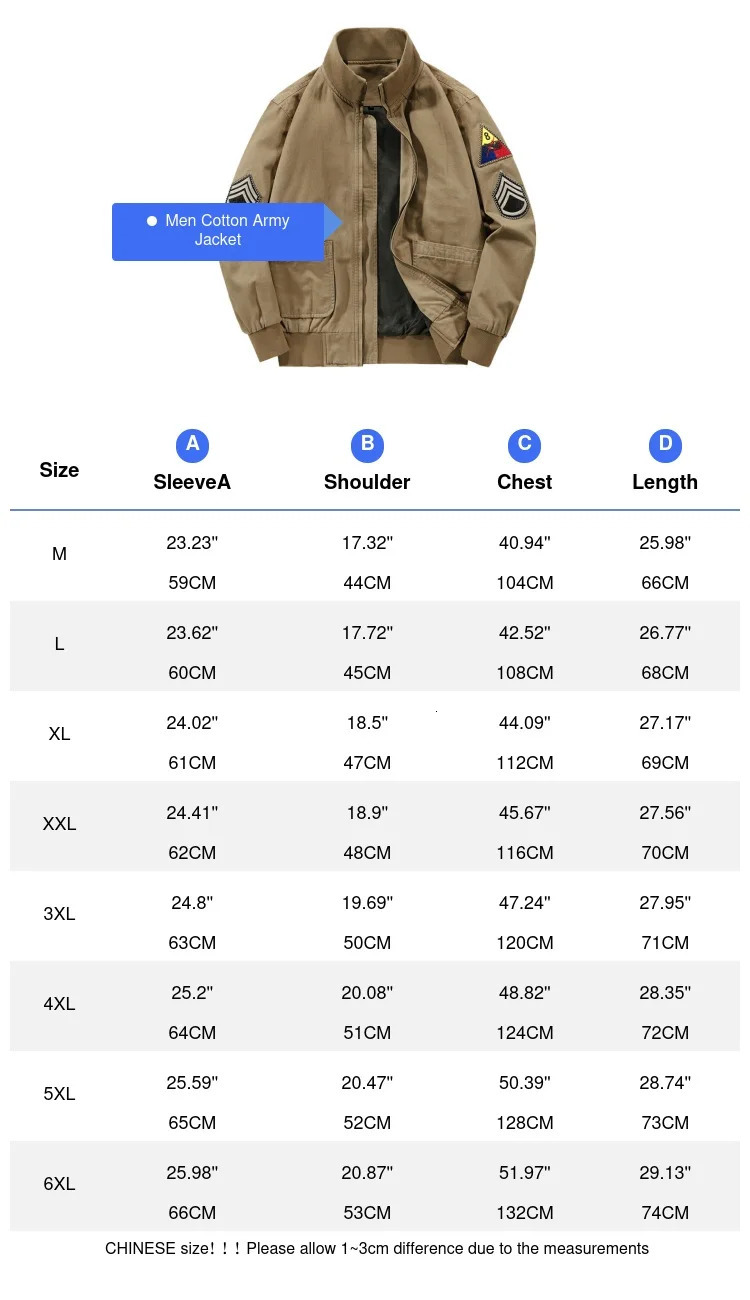Click the SleeveA column header
Screen dimensions: 750x1300
tap(192, 482)
